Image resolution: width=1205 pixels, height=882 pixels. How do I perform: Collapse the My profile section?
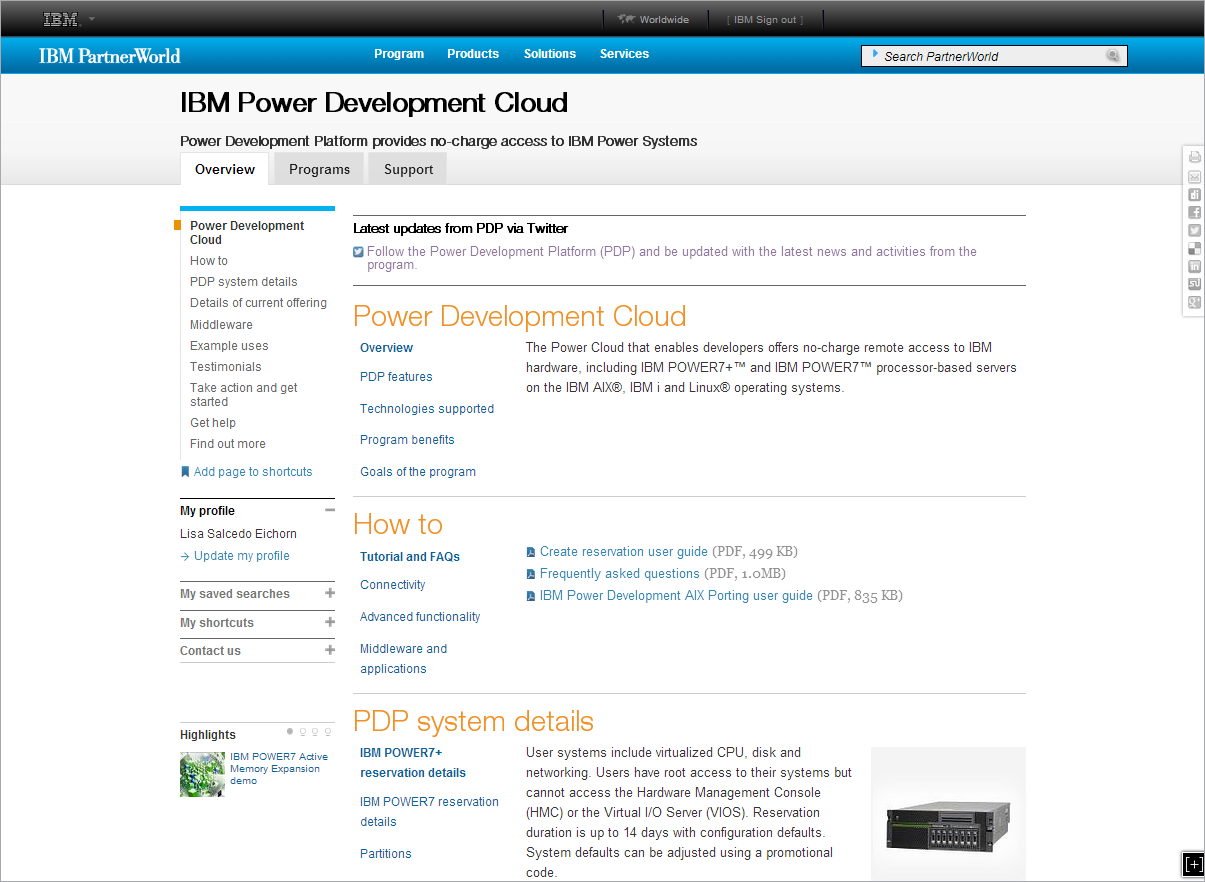coord(330,510)
